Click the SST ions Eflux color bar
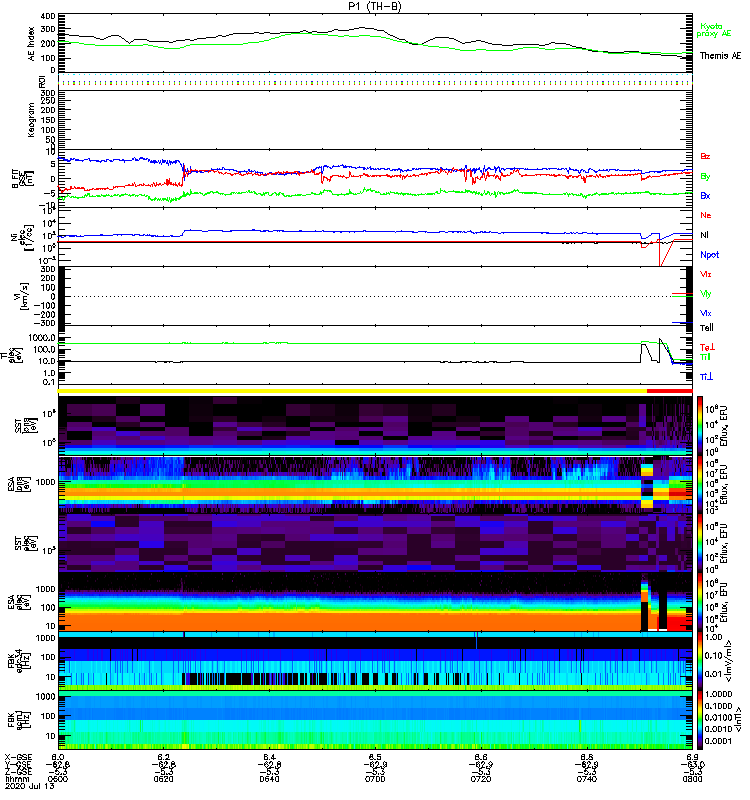750x800 pixels. pos(700,425)
